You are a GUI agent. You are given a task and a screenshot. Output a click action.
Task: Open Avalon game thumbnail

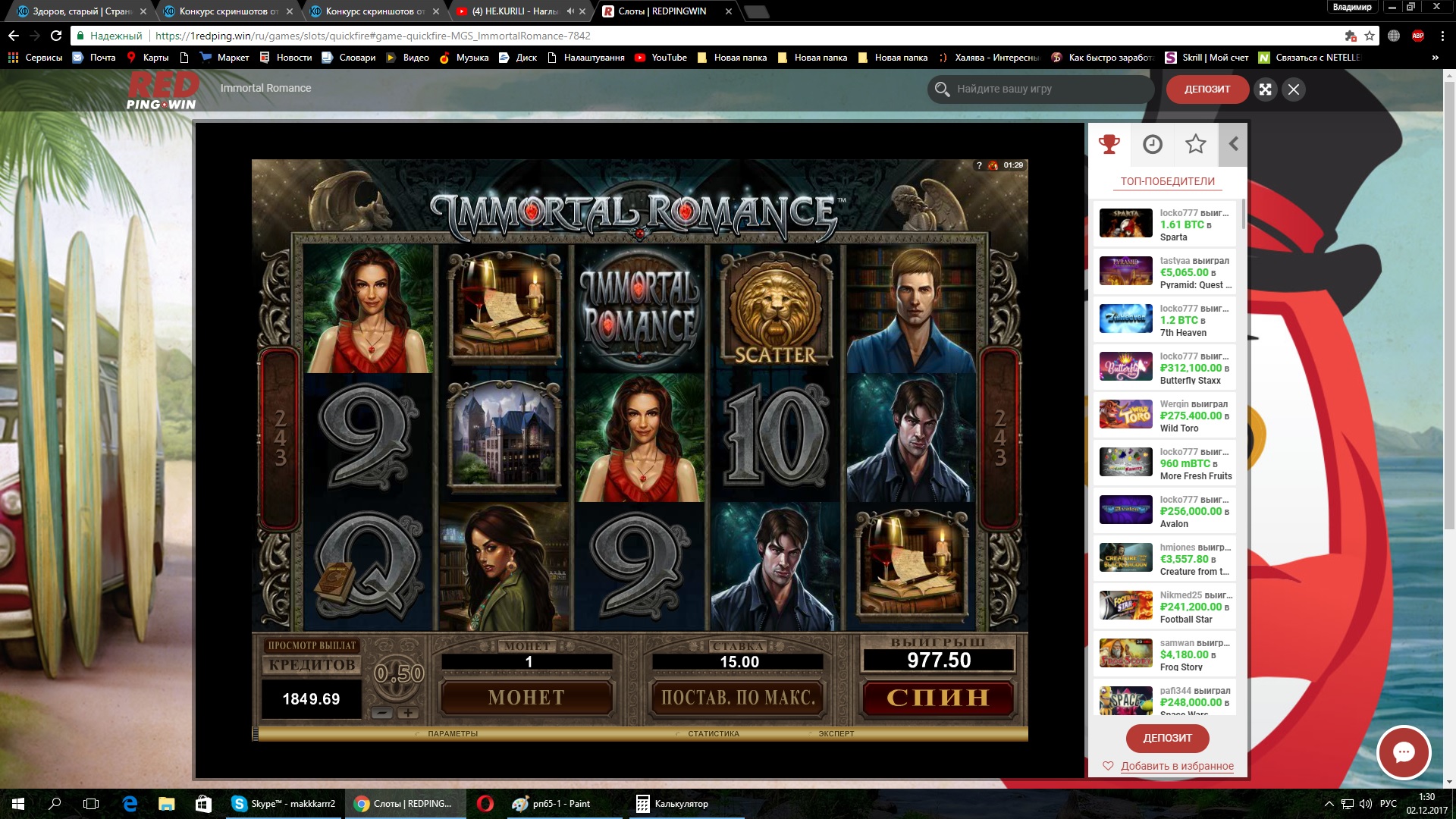click(x=1125, y=510)
